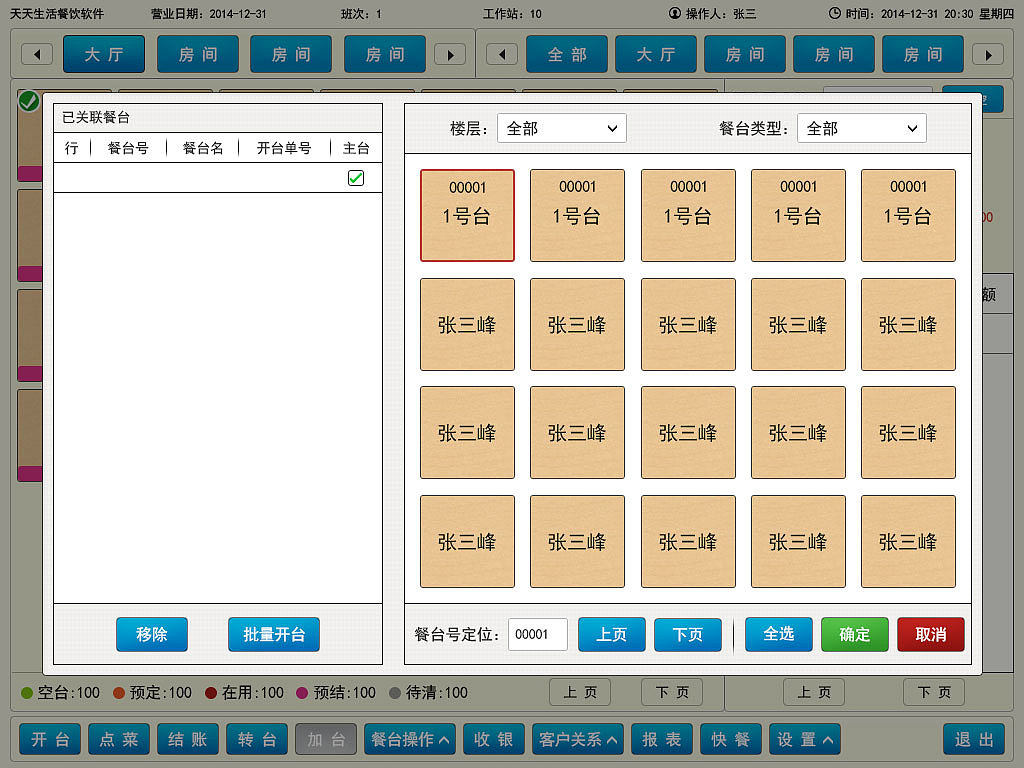Select the 转台 (transfer table) function

[x=256, y=739]
